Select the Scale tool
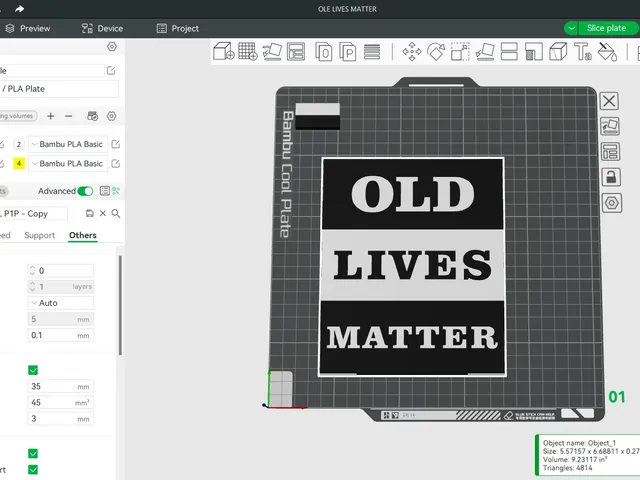Viewport: 640px width, 480px height. pos(460,52)
